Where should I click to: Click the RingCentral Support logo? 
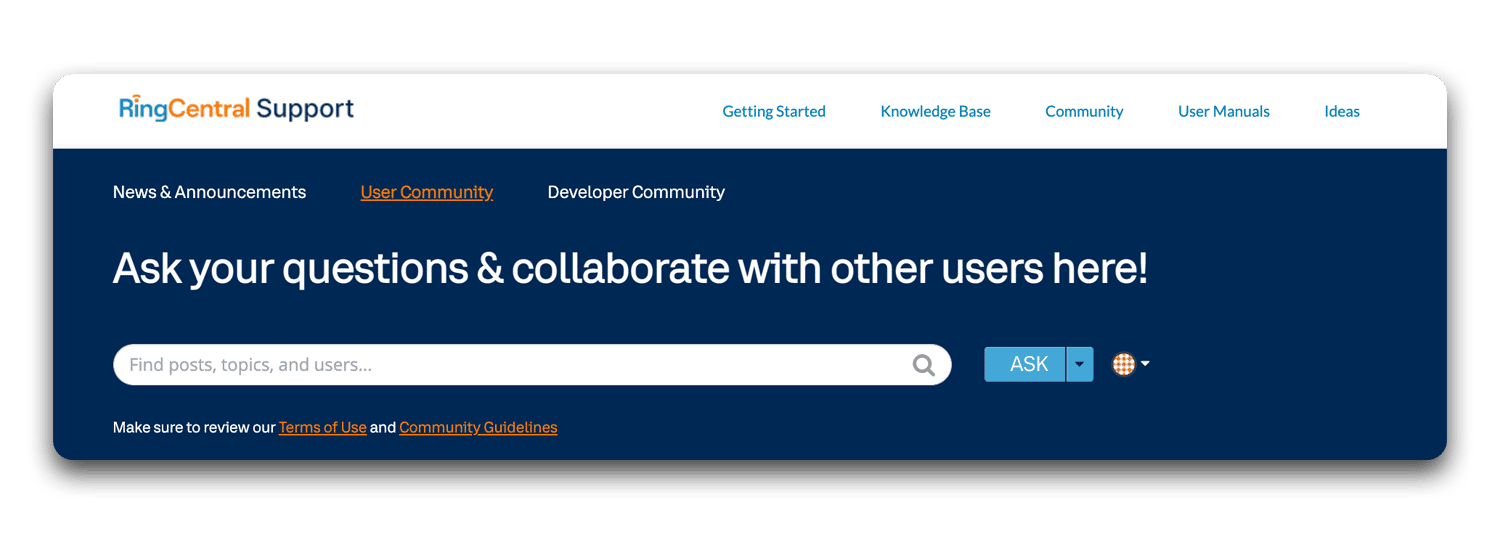pyautogui.click(x=236, y=109)
